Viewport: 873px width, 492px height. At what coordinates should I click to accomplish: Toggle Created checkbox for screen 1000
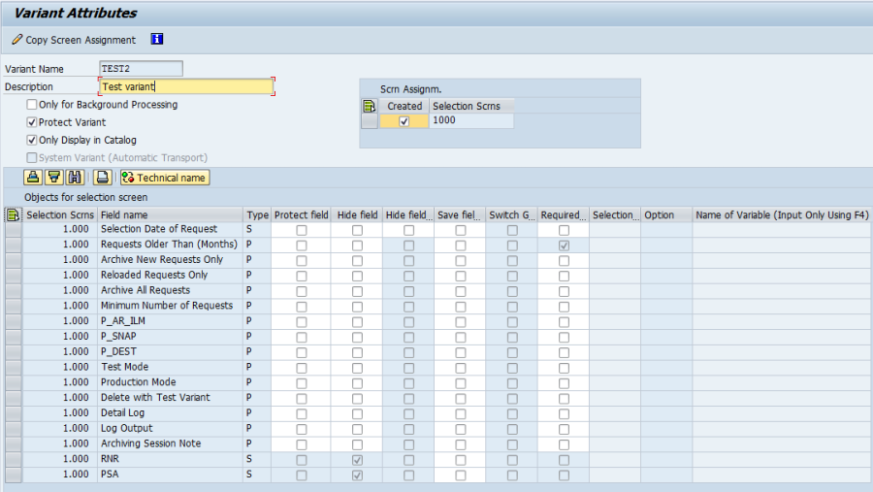point(404,121)
